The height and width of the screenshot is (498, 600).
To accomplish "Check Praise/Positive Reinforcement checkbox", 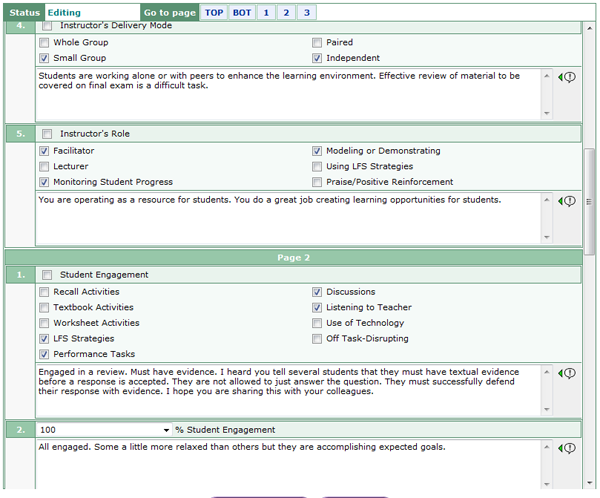I will [317, 182].
